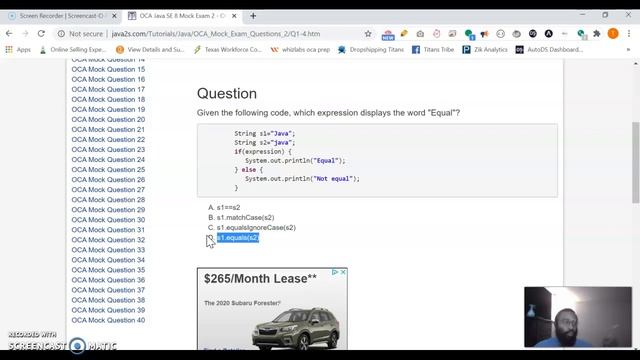Open OCA Mock Question 18 link
The width and height of the screenshot is (640, 360).
click(108, 99)
